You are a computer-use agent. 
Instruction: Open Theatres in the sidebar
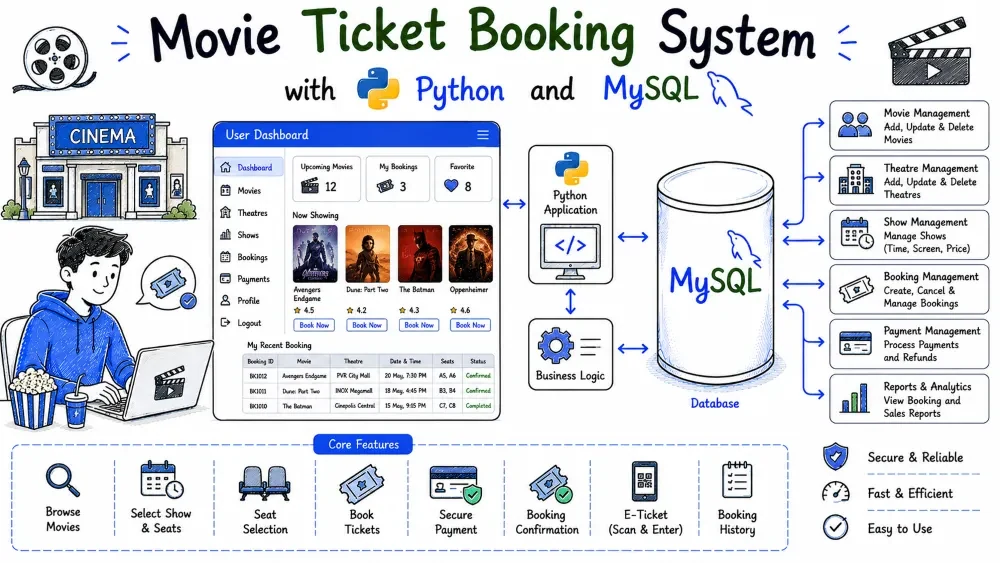point(244,213)
